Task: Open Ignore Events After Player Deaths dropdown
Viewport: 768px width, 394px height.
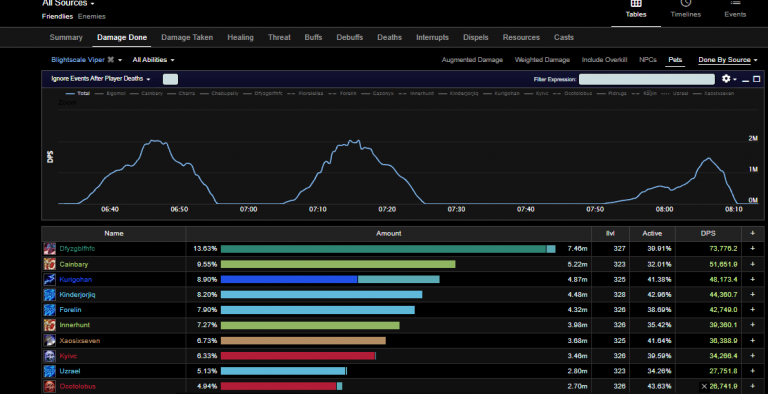Action: point(100,79)
